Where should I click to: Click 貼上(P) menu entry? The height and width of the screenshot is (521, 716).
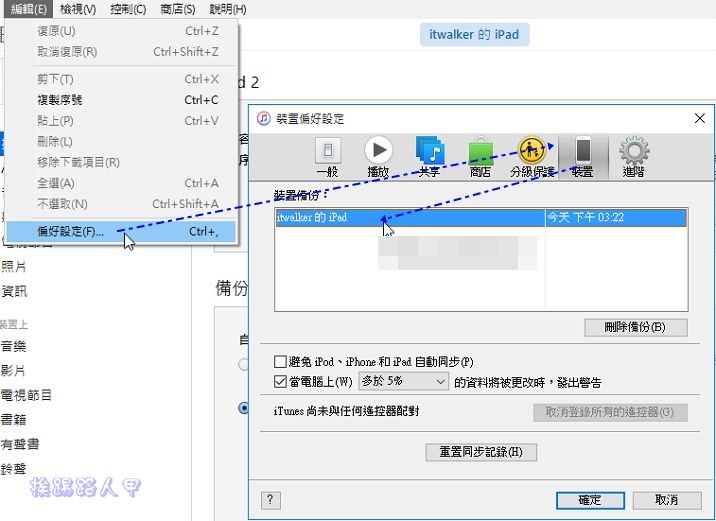pos(121,121)
